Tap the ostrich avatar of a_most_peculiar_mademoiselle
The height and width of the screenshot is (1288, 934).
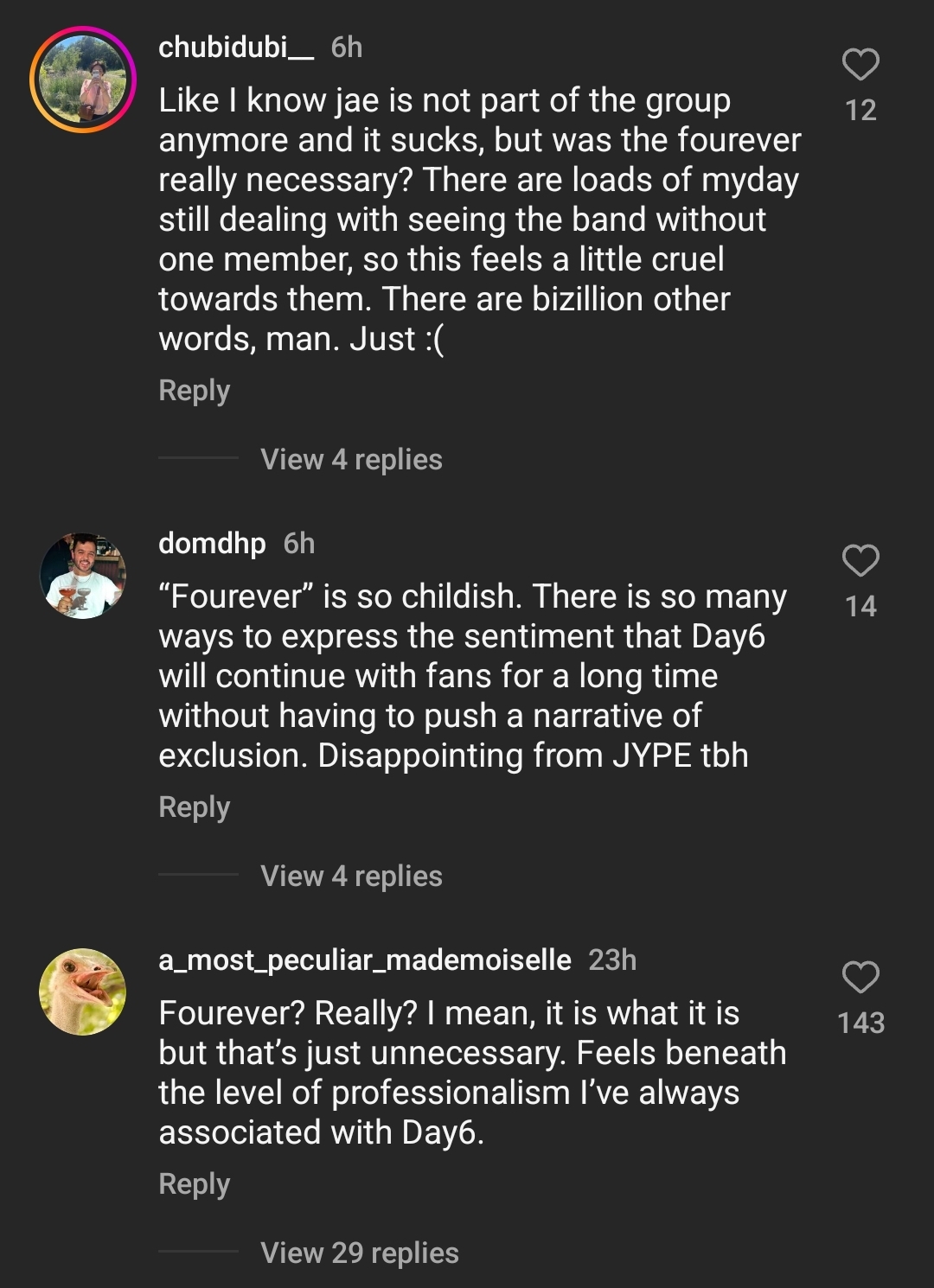click(83, 992)
